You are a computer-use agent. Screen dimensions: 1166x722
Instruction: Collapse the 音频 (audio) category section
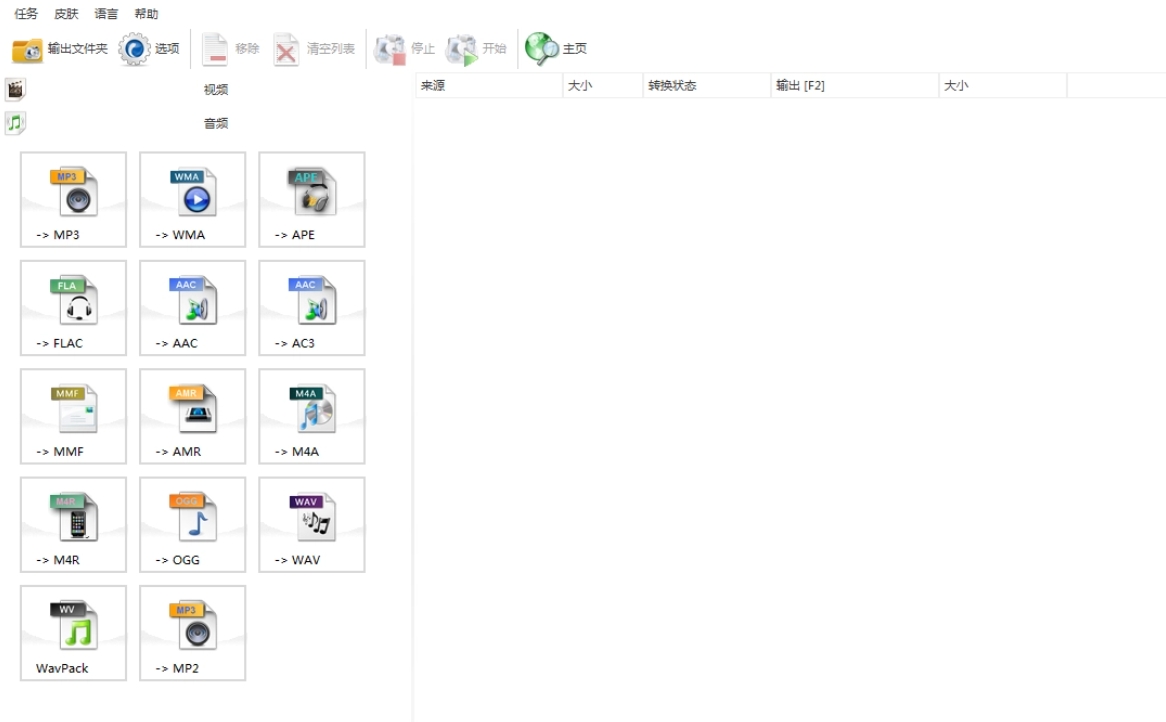215,124
